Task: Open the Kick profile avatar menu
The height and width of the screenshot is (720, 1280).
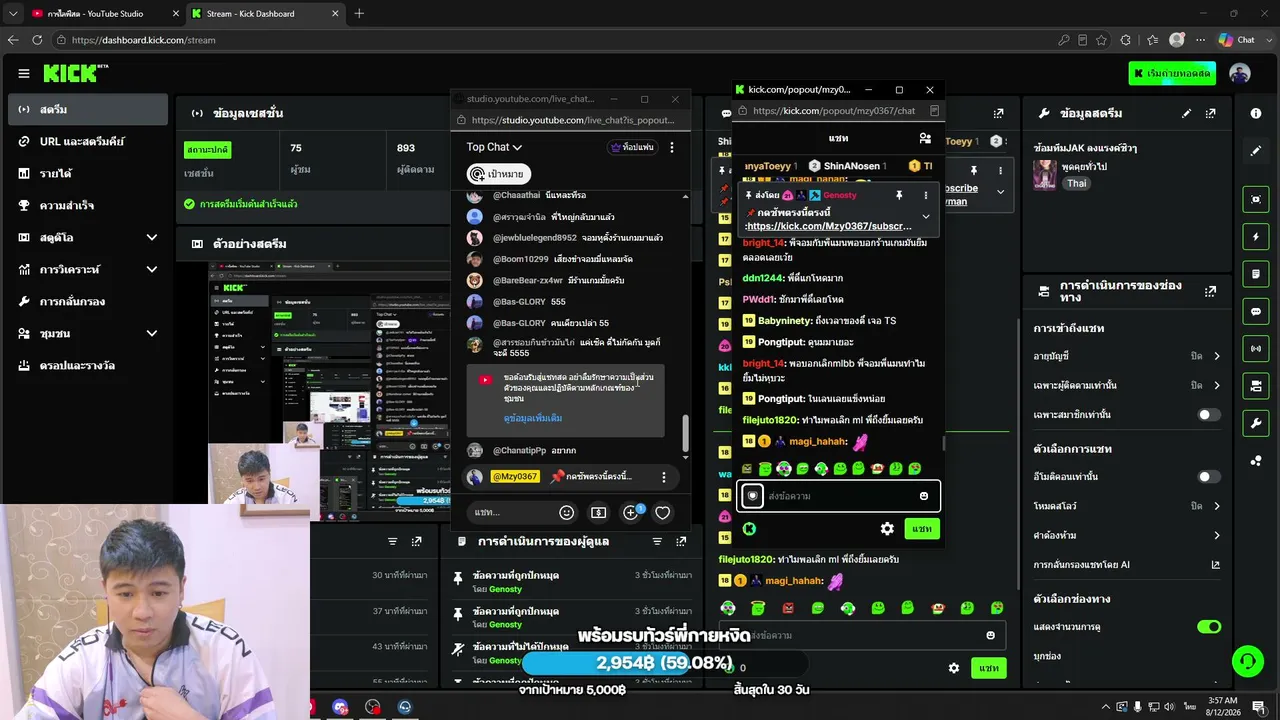Action: tap(1240, 73)
